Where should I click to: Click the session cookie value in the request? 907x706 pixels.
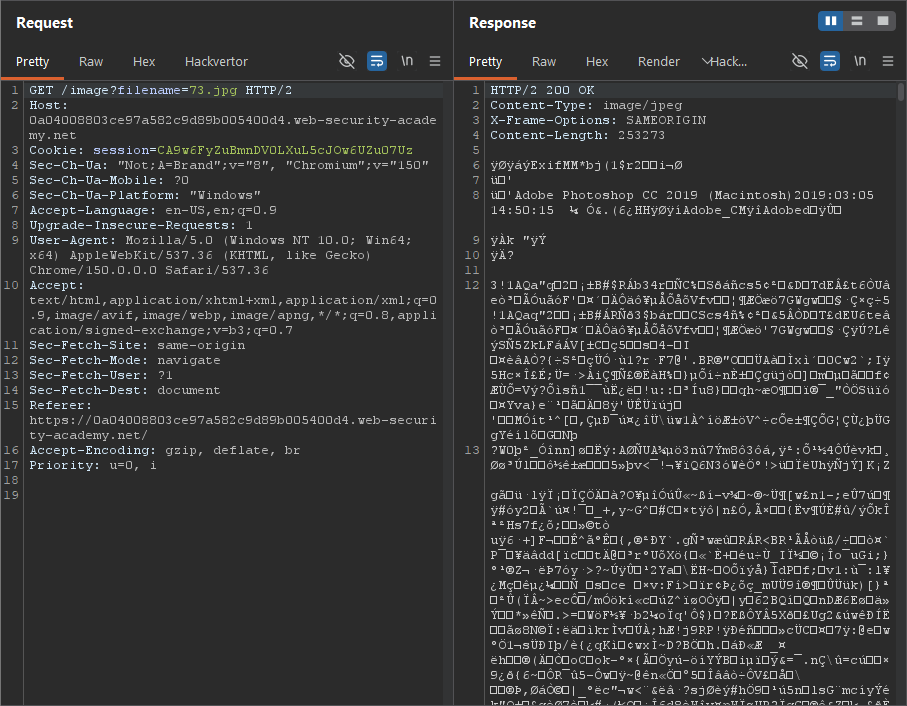(x=285, y=150)
